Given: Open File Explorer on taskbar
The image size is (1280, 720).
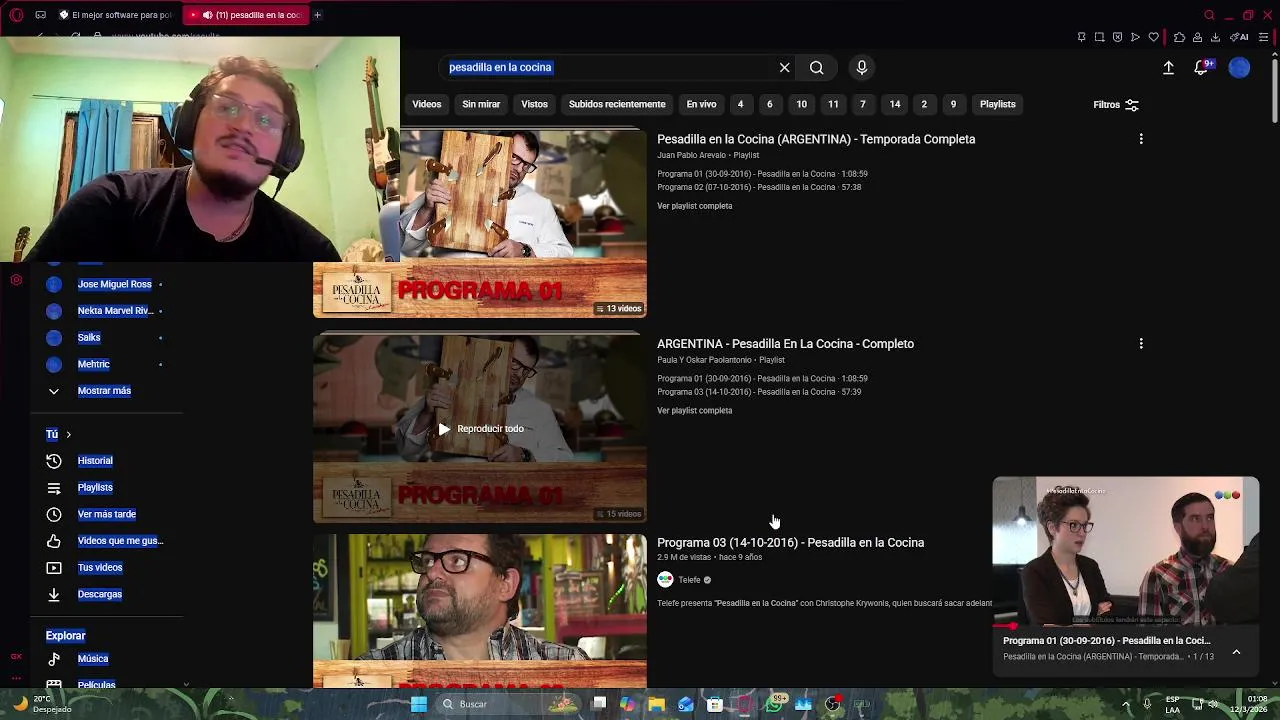Looking at the screenshot, I should [656, 704].
